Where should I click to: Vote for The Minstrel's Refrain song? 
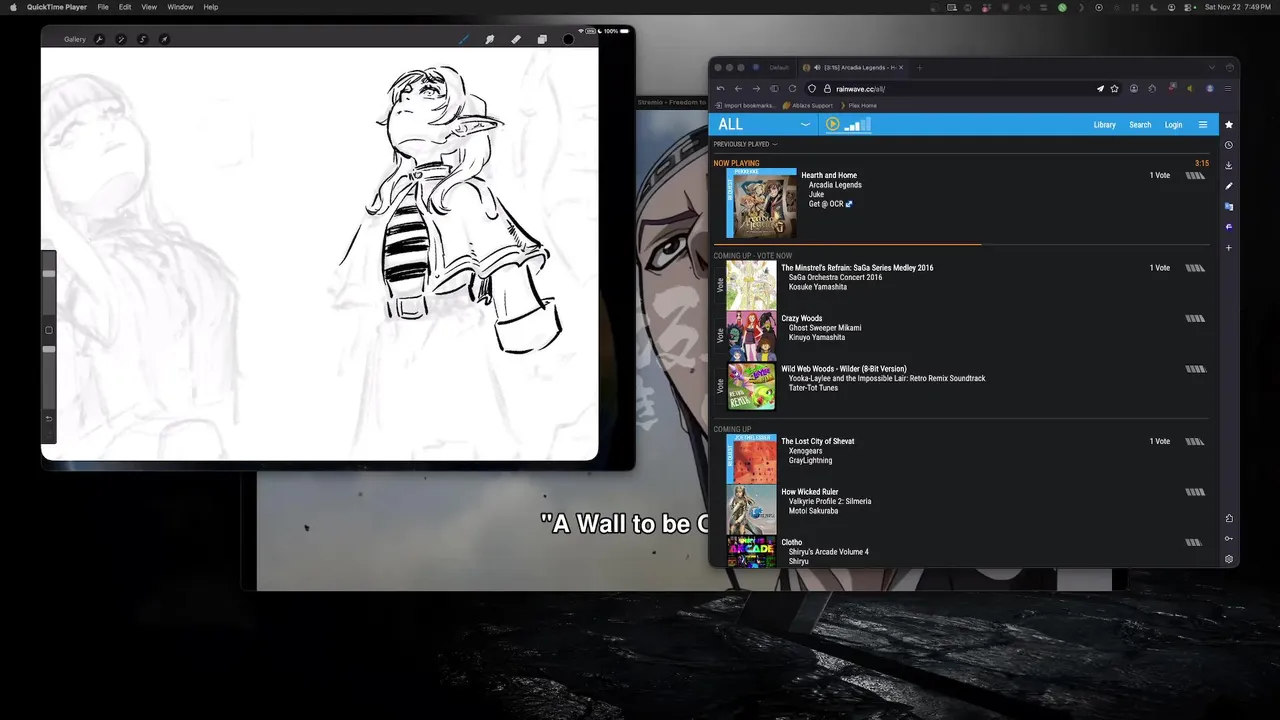[720, 285]
